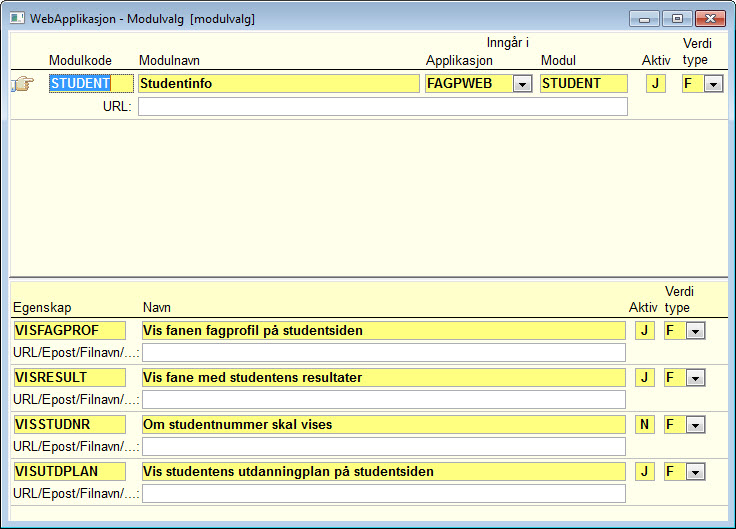Click URL/Epost/Filnavn field under VISUTDPLAN

pos(383,493)
